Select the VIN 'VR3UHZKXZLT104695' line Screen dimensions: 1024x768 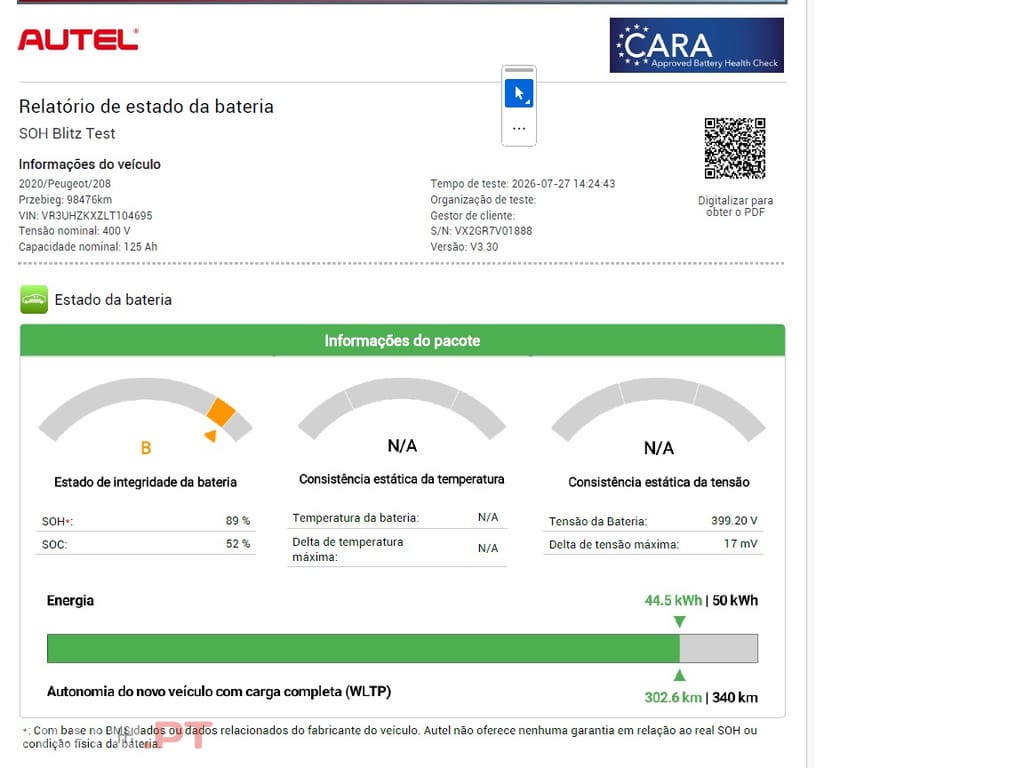coord(86,216)
